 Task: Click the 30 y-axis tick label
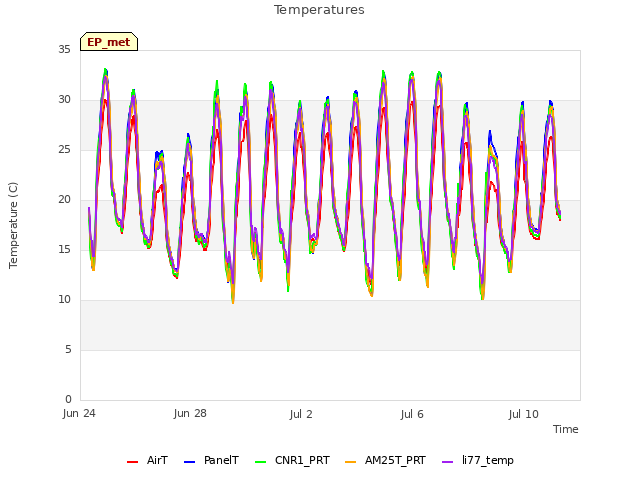[x=64, y=100]
